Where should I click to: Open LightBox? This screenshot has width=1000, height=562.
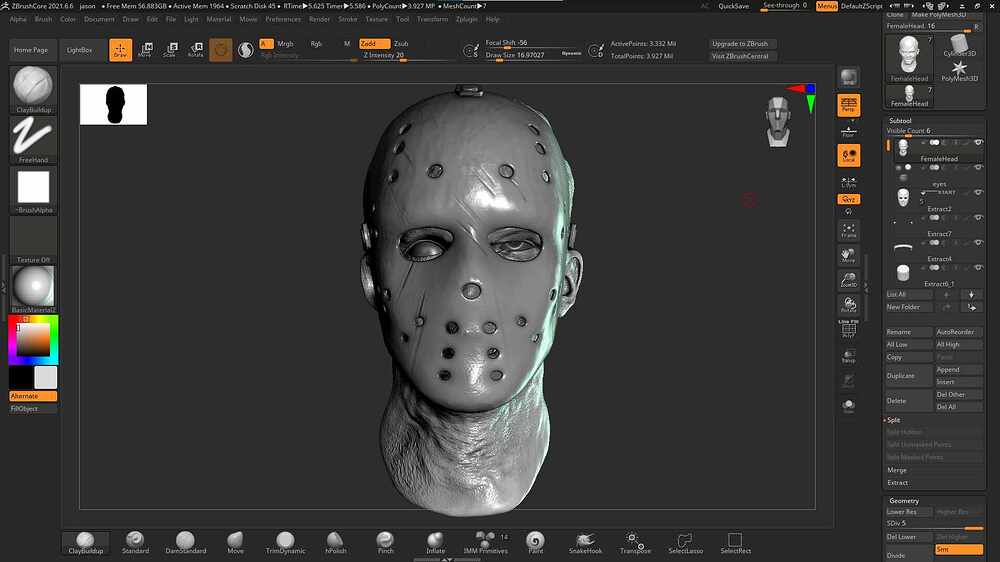click(x=80, y=50)
